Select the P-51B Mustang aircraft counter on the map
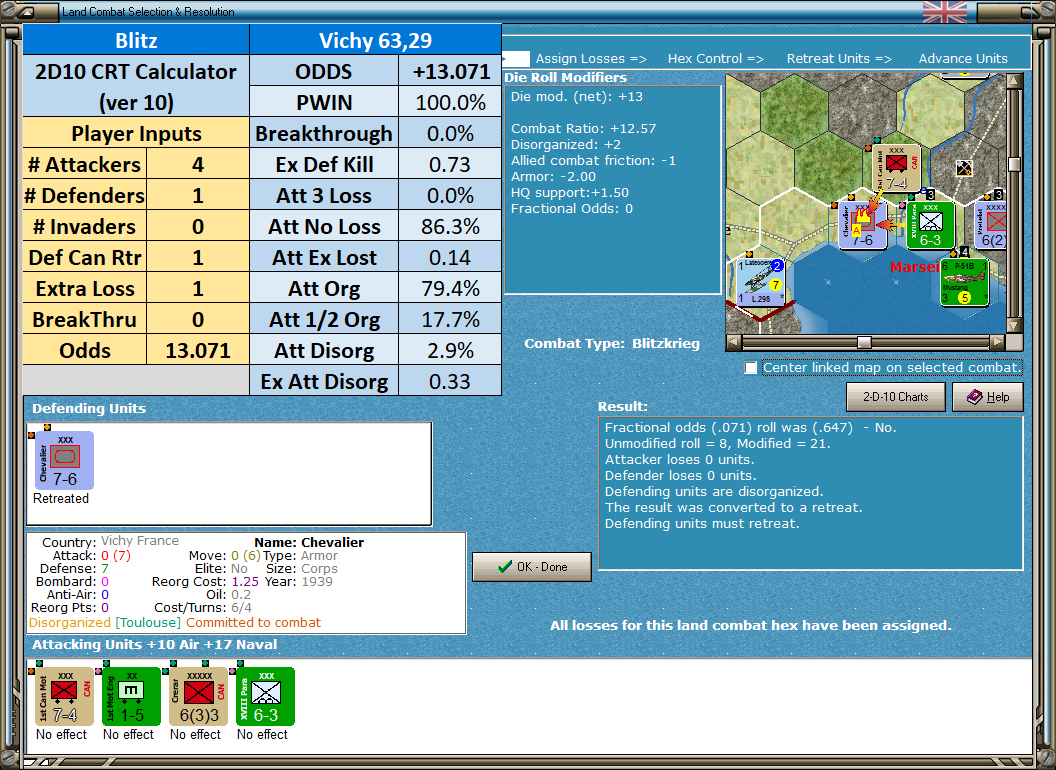The image size is (1056, 770). 964,283
